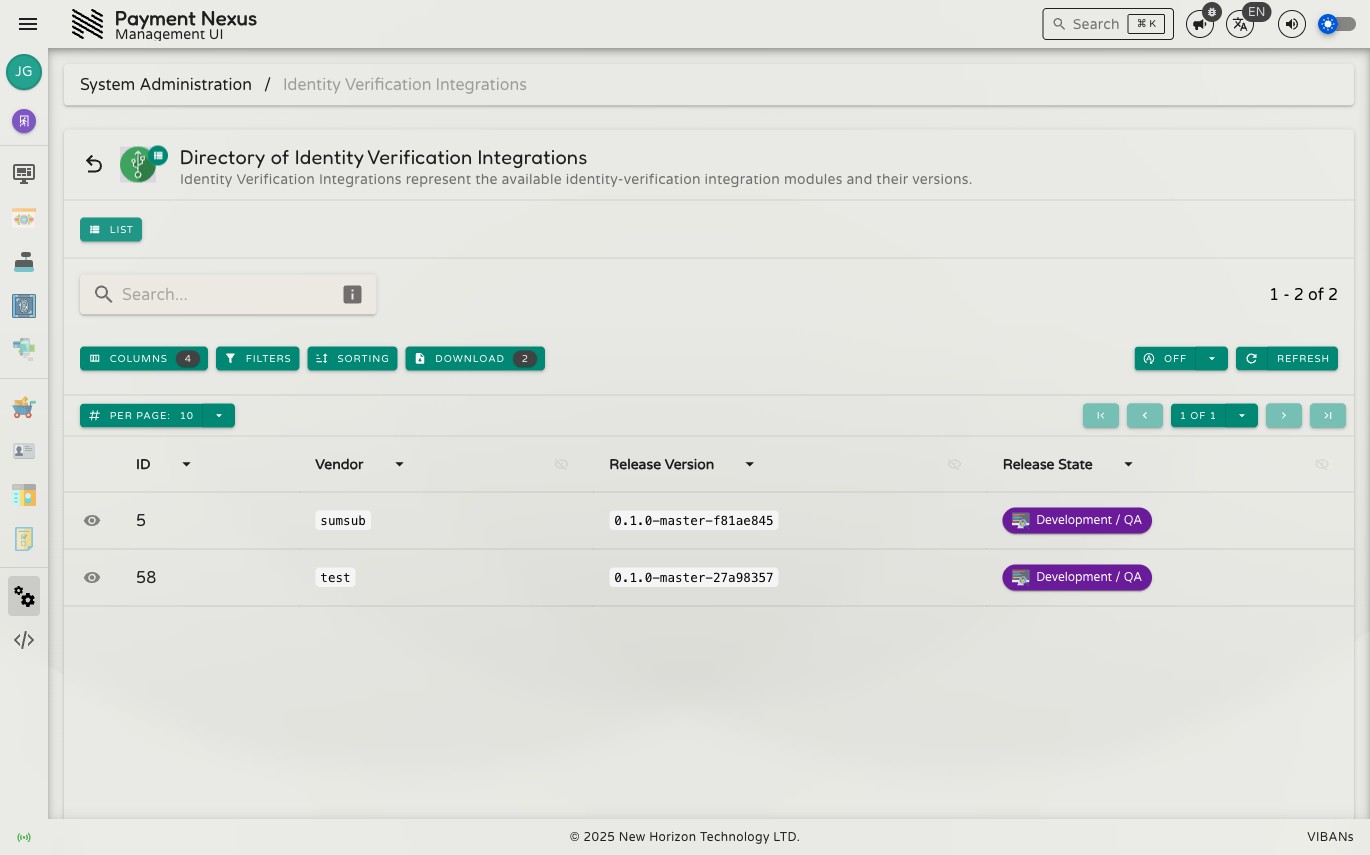Open the yellow checklist note sidebar icon
This screenshot has width=1370, height=855.
[24, 539]
